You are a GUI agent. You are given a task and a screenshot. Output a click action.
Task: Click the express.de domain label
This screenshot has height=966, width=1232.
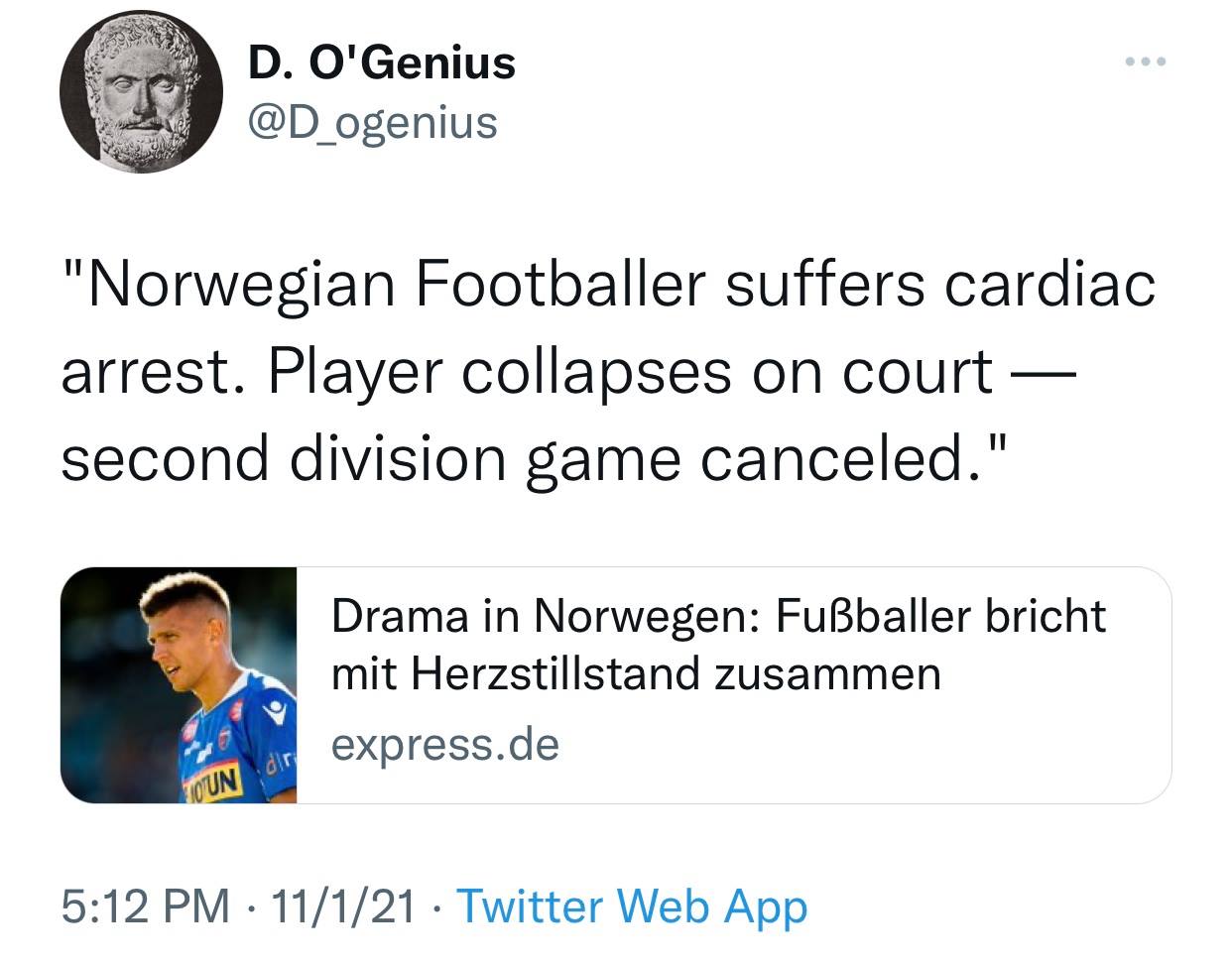tap(444, 744)
